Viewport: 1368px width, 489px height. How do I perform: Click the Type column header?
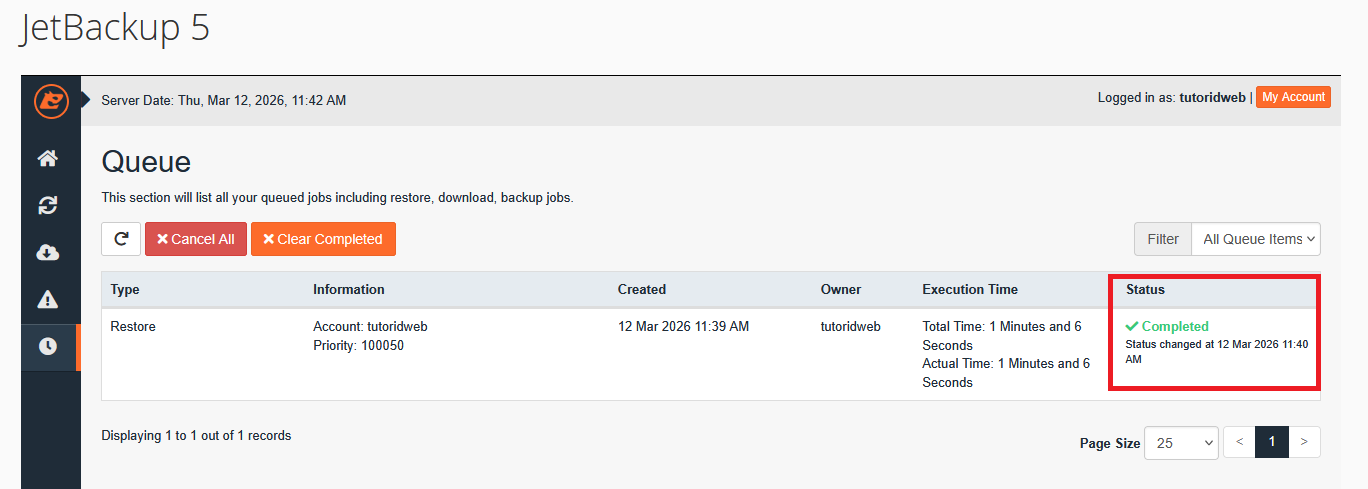coord(125,289)
